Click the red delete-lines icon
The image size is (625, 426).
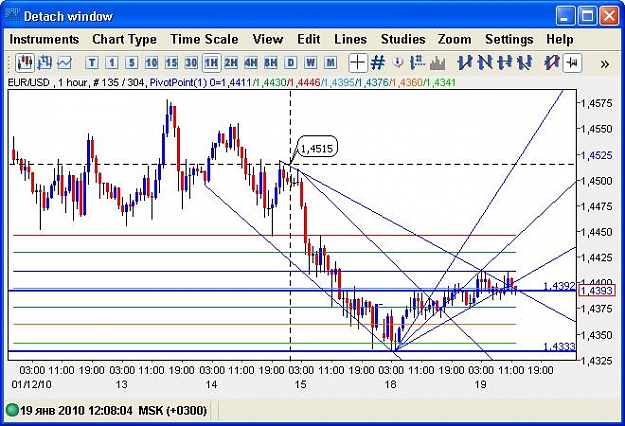pyautogui.click(x=552, y=63)
